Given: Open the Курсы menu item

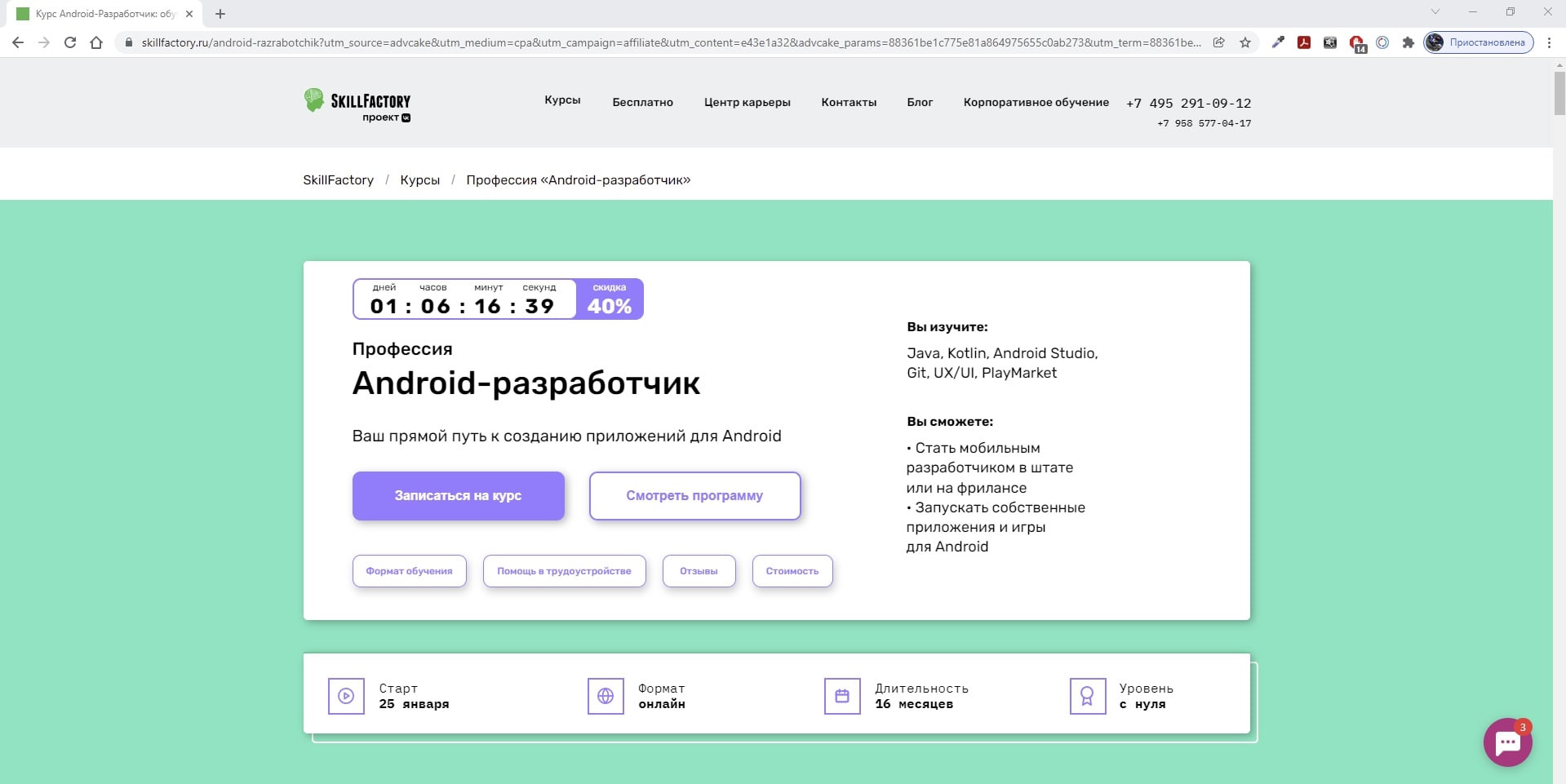Looking at the screenshot, I should tap(562, 100).
